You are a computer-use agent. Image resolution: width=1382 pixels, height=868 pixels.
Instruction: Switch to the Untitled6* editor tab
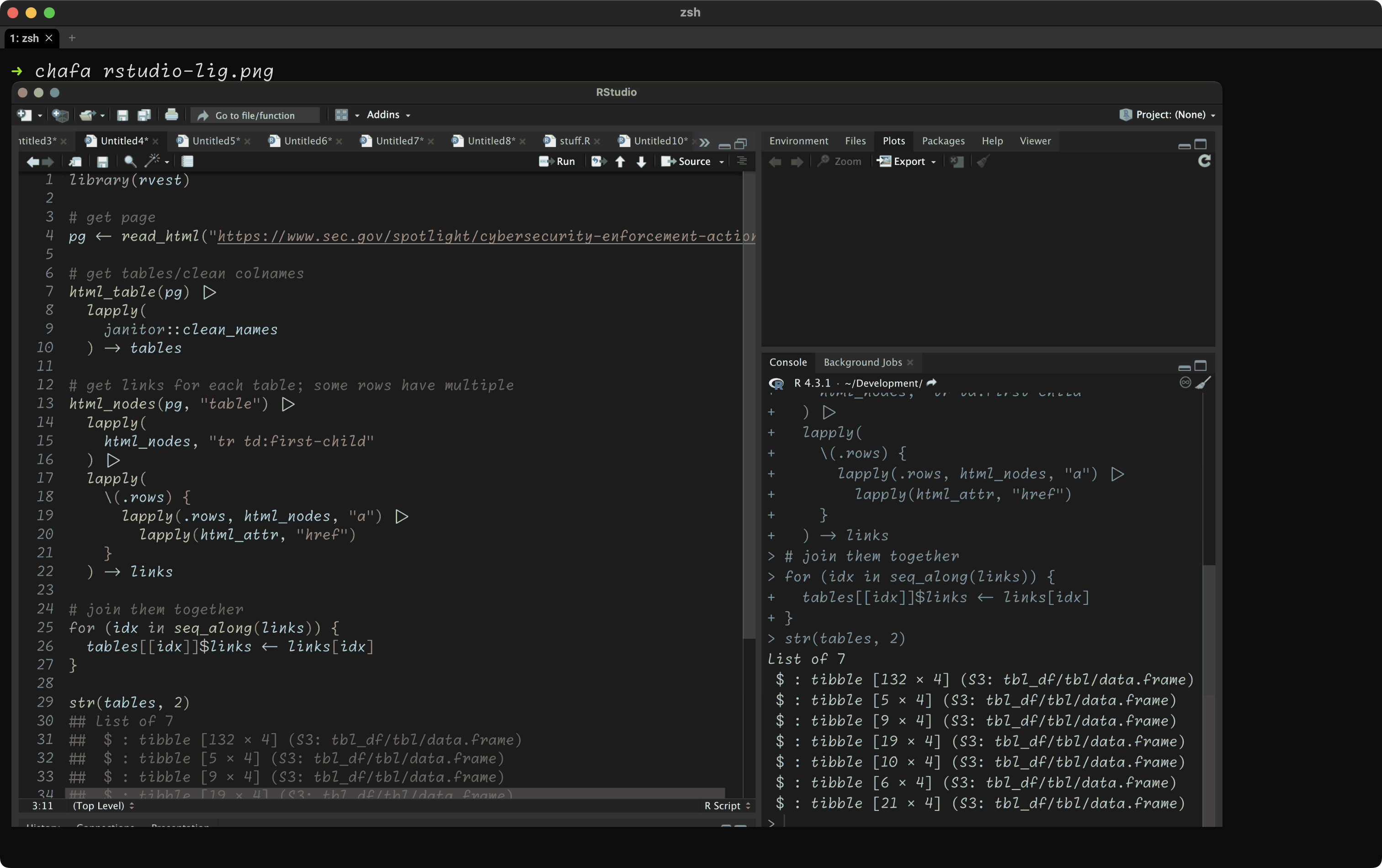(307, 141)
